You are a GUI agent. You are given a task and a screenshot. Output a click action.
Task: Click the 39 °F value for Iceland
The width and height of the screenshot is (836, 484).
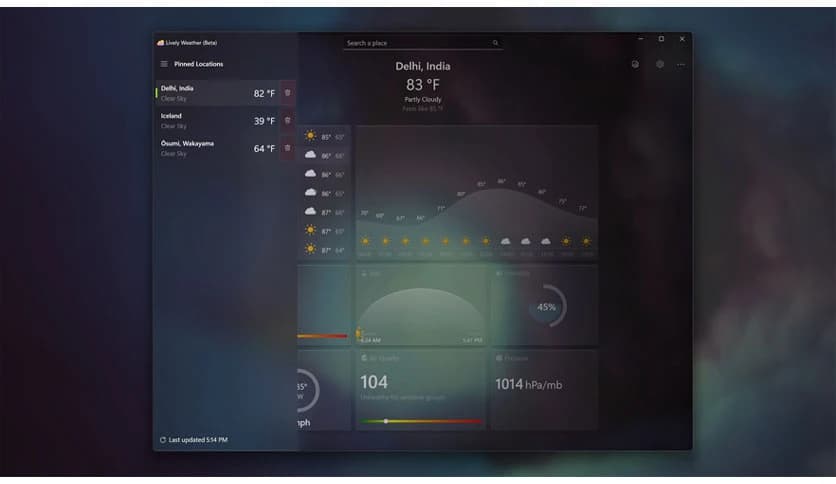pos(264,121)
